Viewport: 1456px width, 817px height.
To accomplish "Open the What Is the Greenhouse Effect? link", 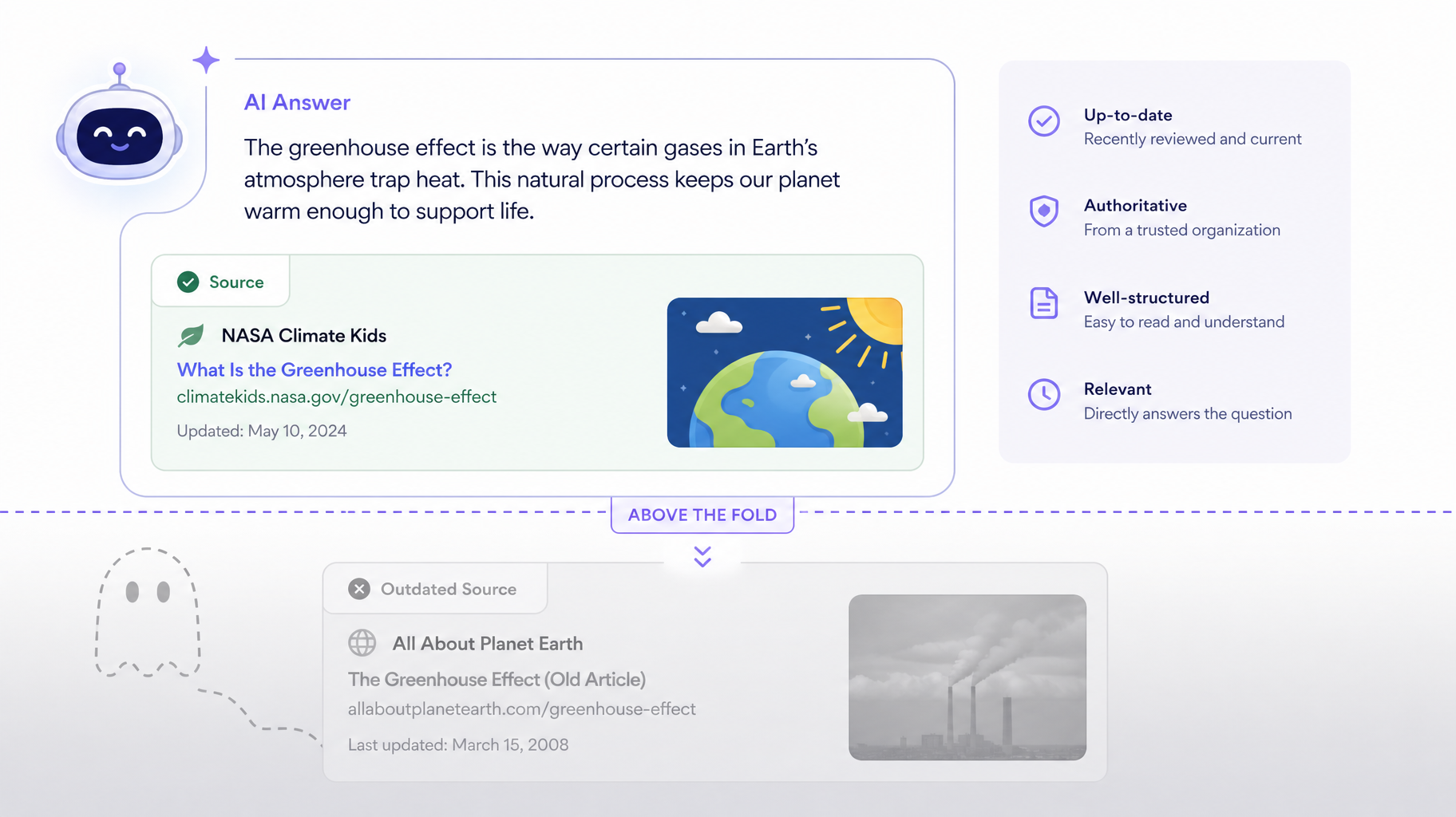I will [x=315, y=370].
